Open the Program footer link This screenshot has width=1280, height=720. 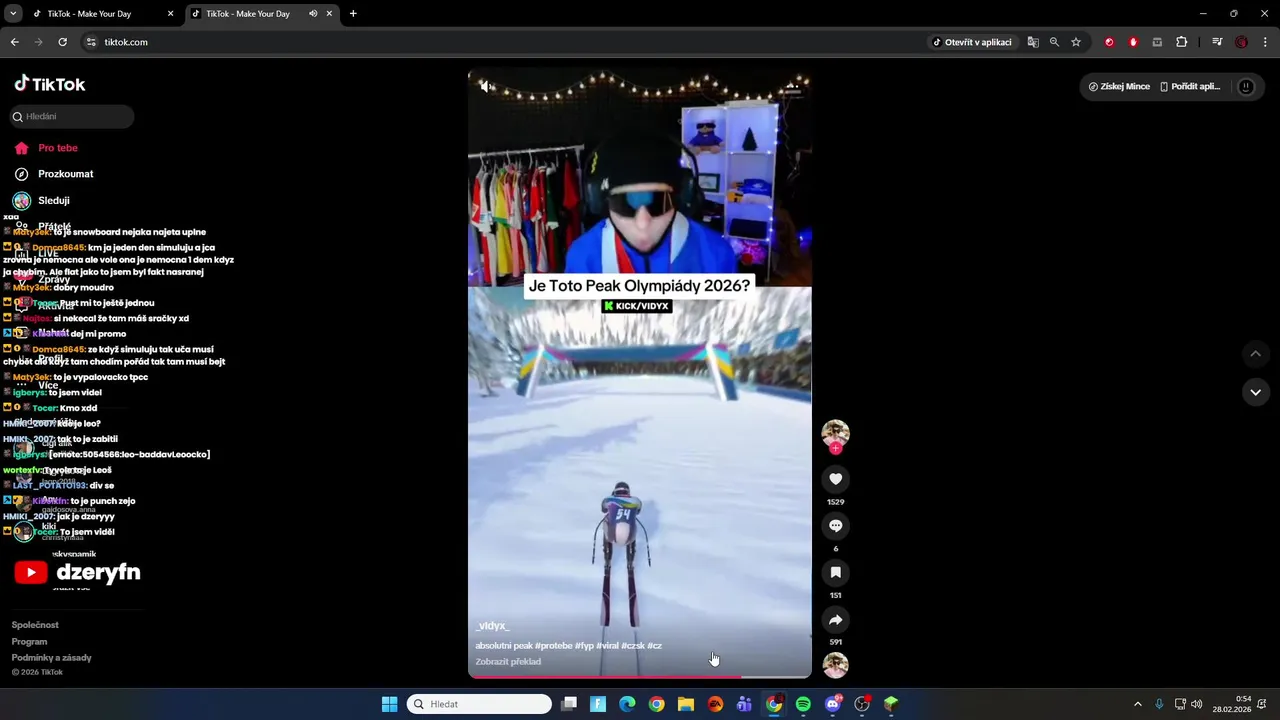29,642
